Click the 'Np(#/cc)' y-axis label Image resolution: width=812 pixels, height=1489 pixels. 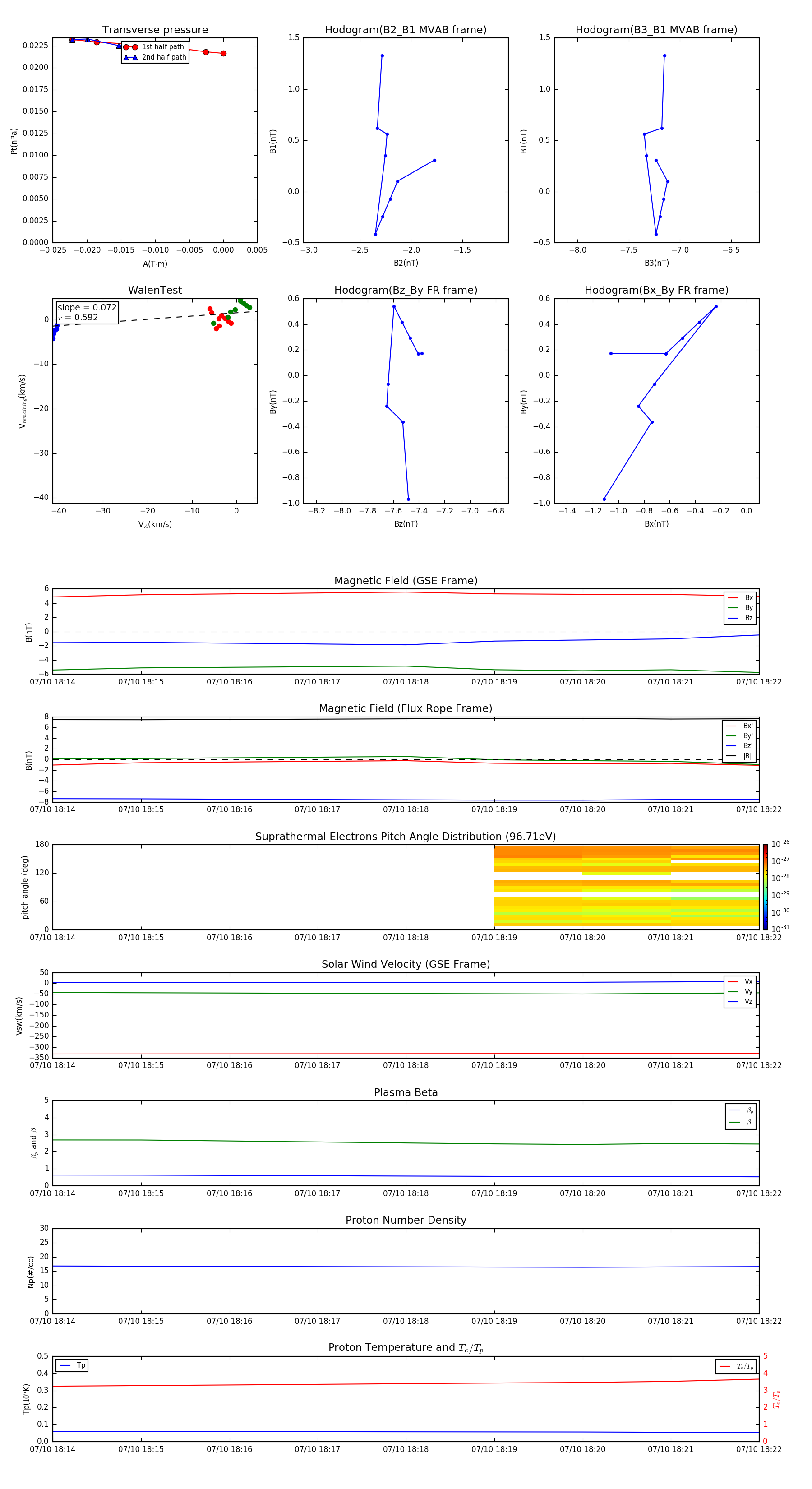pyautogui.click(x=31, y=1272)
